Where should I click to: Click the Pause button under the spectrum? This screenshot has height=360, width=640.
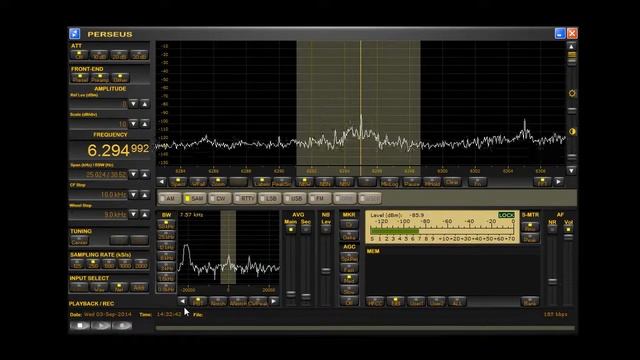(411, 182)
